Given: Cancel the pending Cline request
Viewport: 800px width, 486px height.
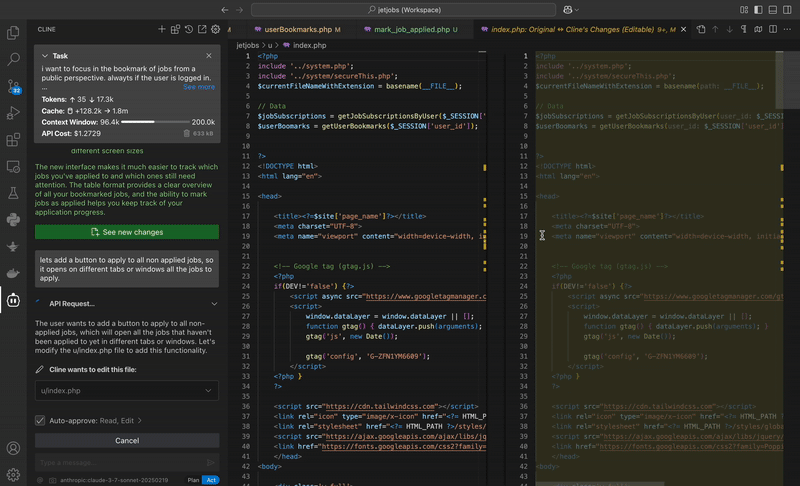Looking at the screenshot, I should (127, 441).
